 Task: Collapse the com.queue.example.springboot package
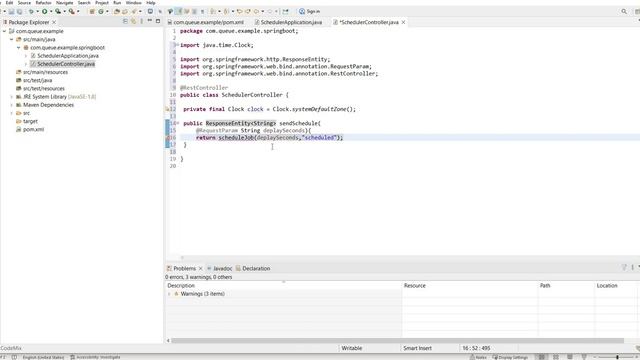point(19,47)
